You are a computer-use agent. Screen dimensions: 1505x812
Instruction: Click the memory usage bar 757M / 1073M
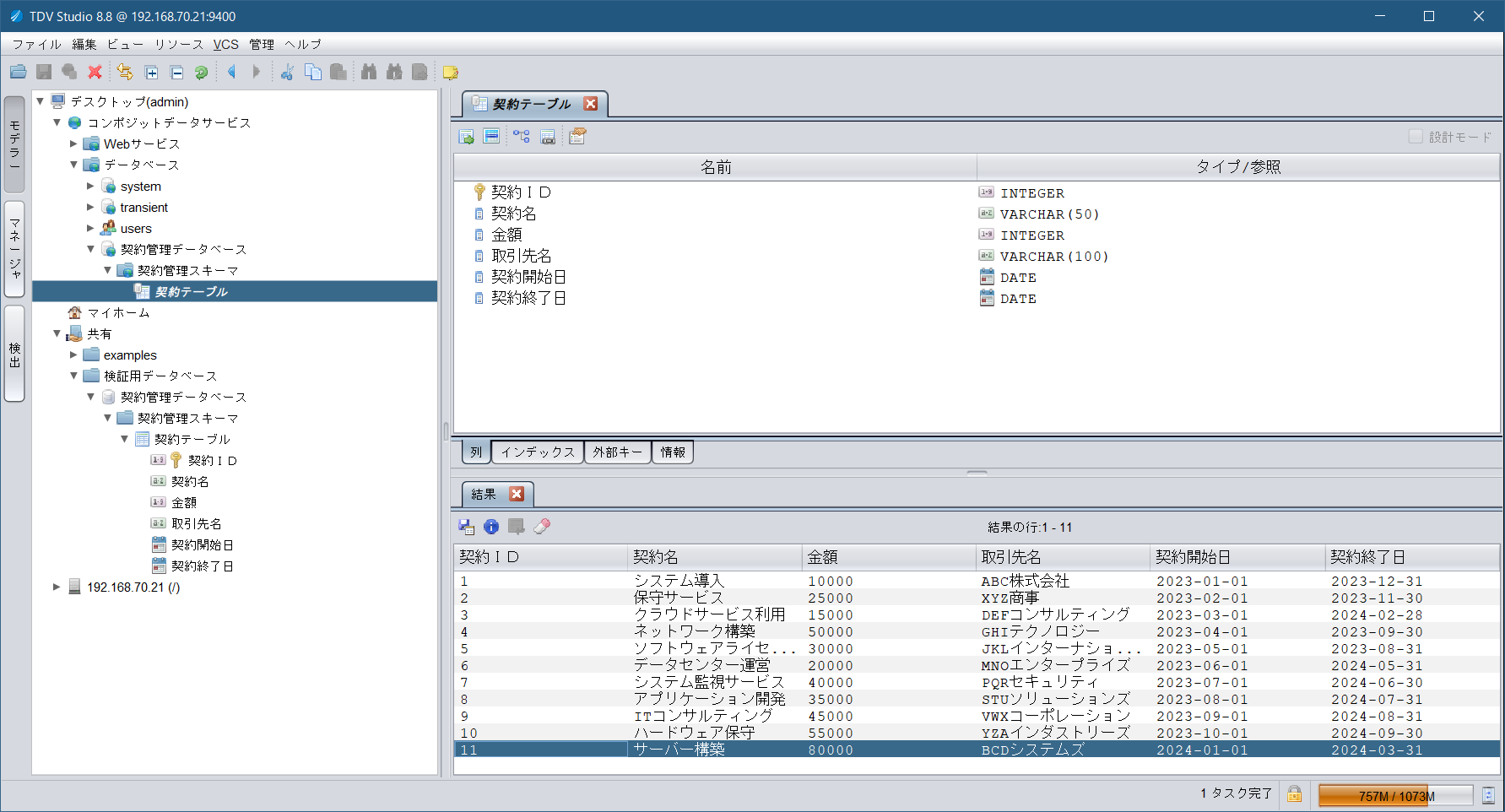point(1396,795)
